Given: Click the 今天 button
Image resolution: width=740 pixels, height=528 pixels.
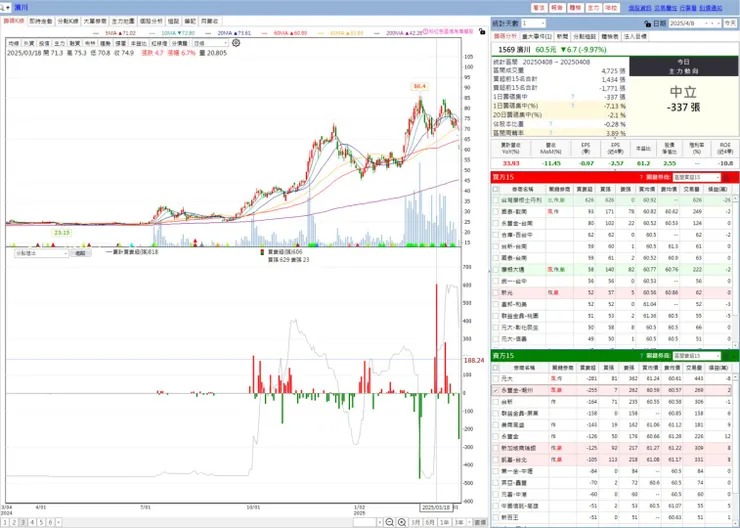Looking at the screenshot, I should (x=730, y=23).
